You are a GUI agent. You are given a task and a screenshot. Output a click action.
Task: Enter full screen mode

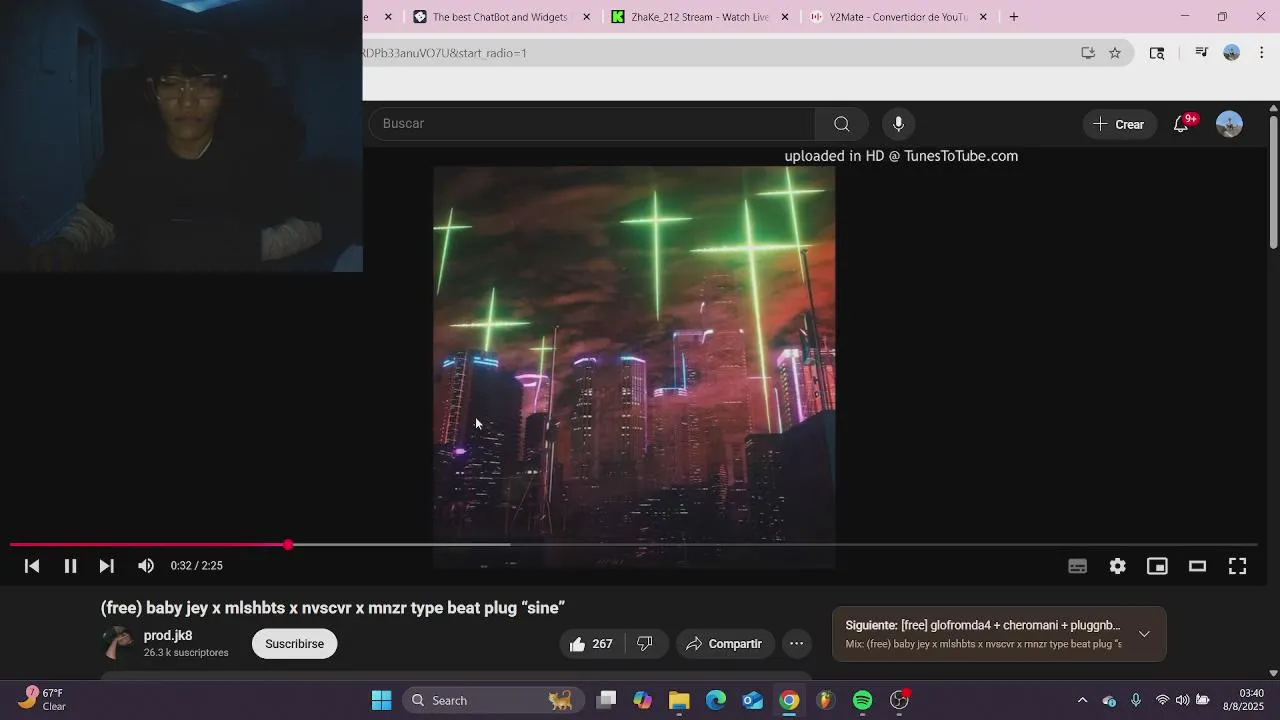(1237, 566)
